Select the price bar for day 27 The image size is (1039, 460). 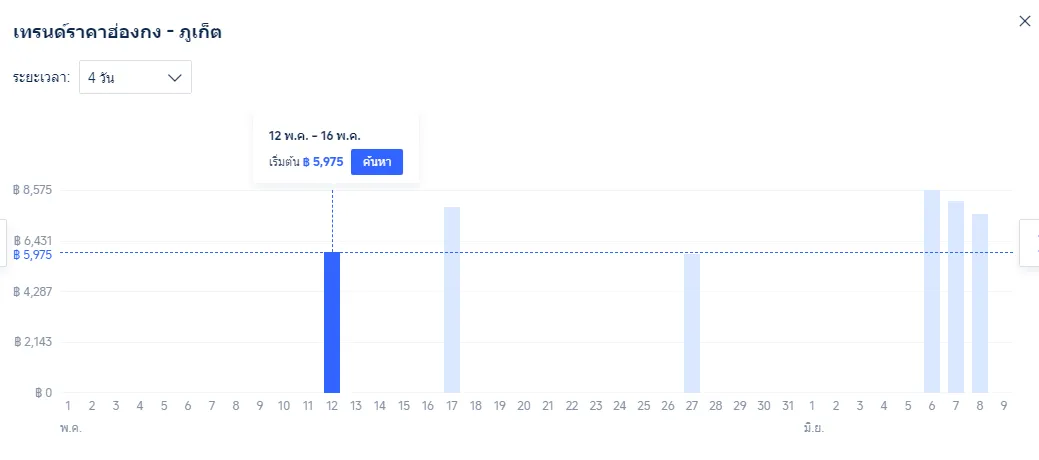pos(692,323)
